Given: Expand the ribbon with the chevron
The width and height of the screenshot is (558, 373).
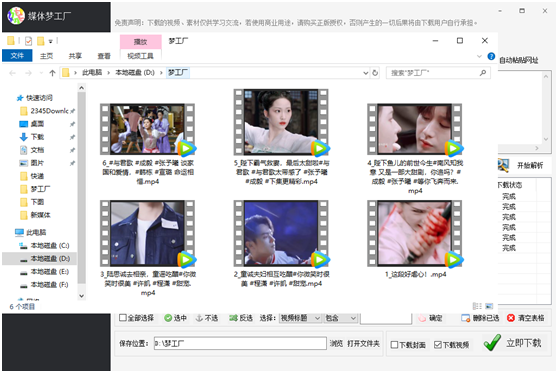Looking at the screenshot, I should (479, 56).
